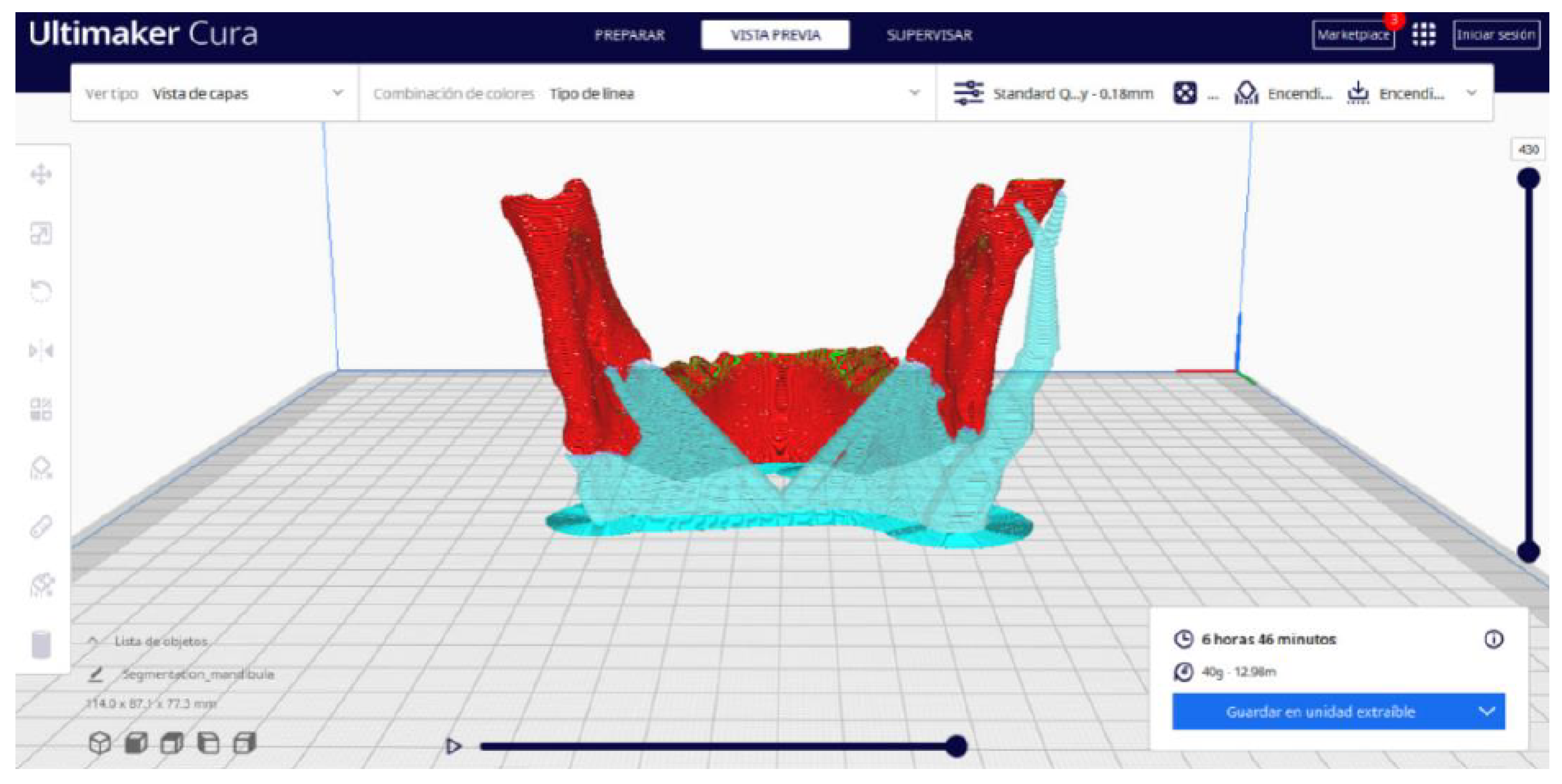Image resolution: width=1562 pixels, height=784 pixels.
Task: Select the Scale tool
Action: tap(41, 234)
